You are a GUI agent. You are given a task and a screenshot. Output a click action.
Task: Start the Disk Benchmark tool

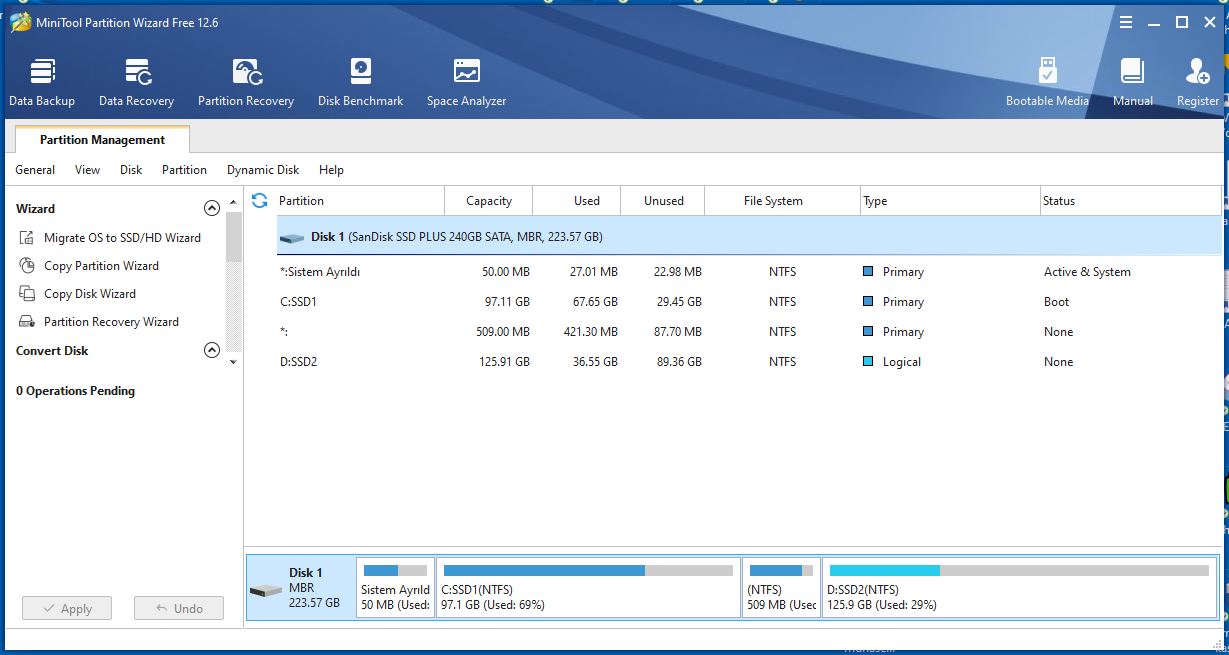pos(360,82)
